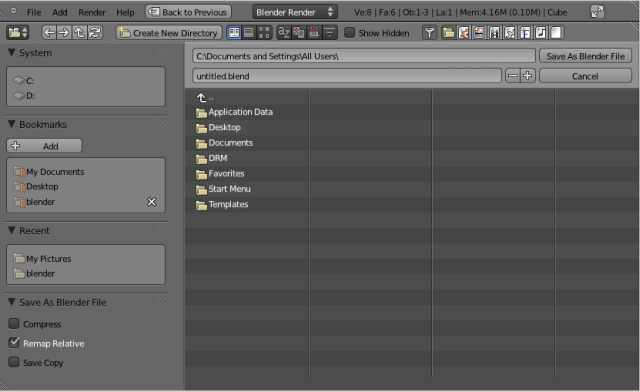640x392 pixels.
Task: Toggle font files filter icon
Action: coord(525,32)
